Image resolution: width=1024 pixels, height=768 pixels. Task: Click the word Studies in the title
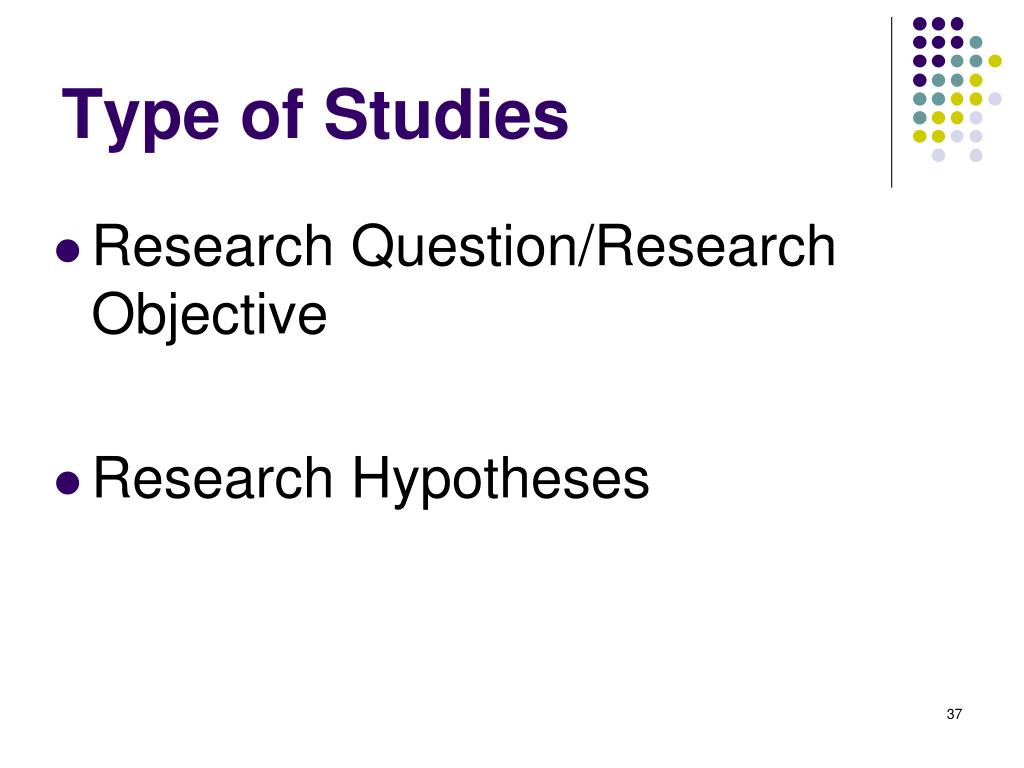(446, 114)
